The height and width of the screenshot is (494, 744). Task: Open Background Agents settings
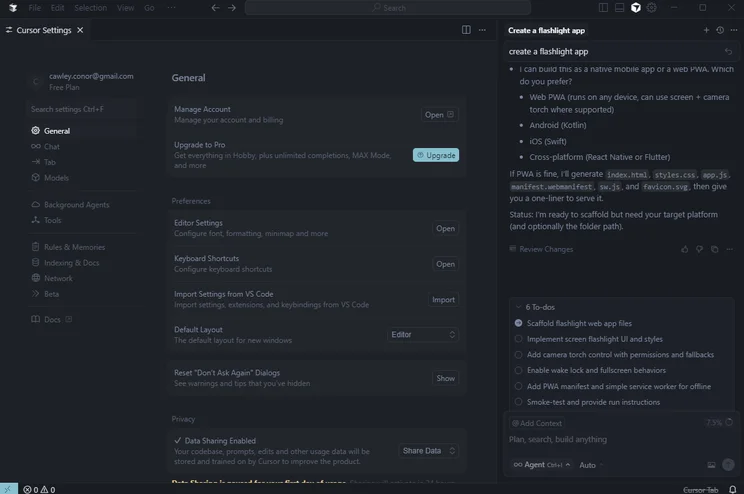pyautogui.click(x=83, y=205)
